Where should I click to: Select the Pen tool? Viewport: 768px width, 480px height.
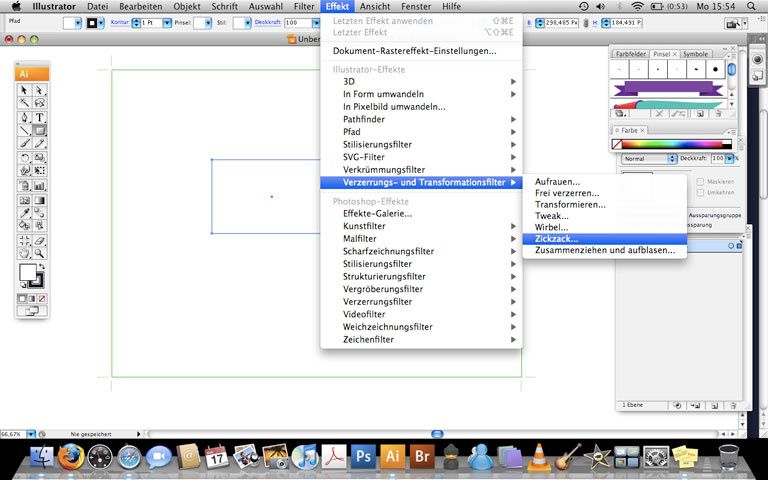point(24,118)
